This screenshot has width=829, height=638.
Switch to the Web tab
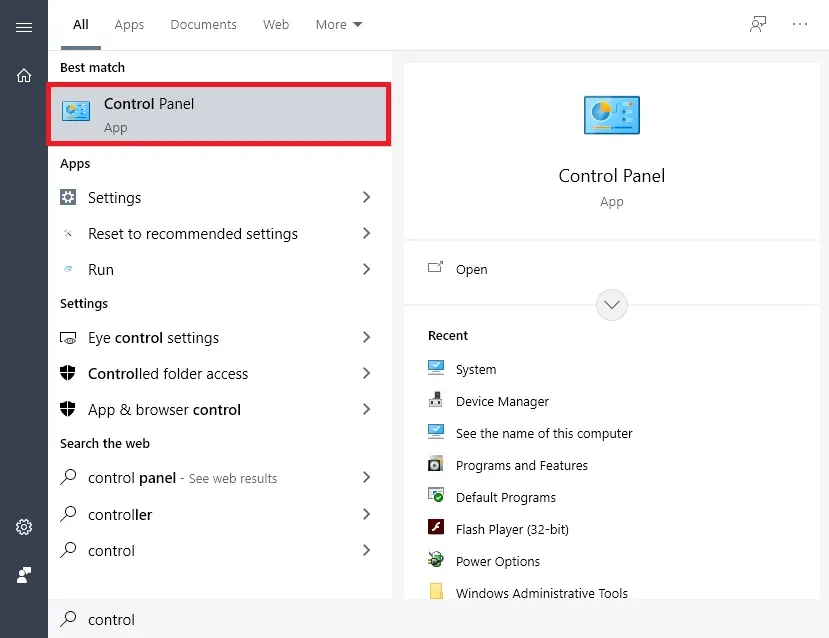click(x=275, y=24)
